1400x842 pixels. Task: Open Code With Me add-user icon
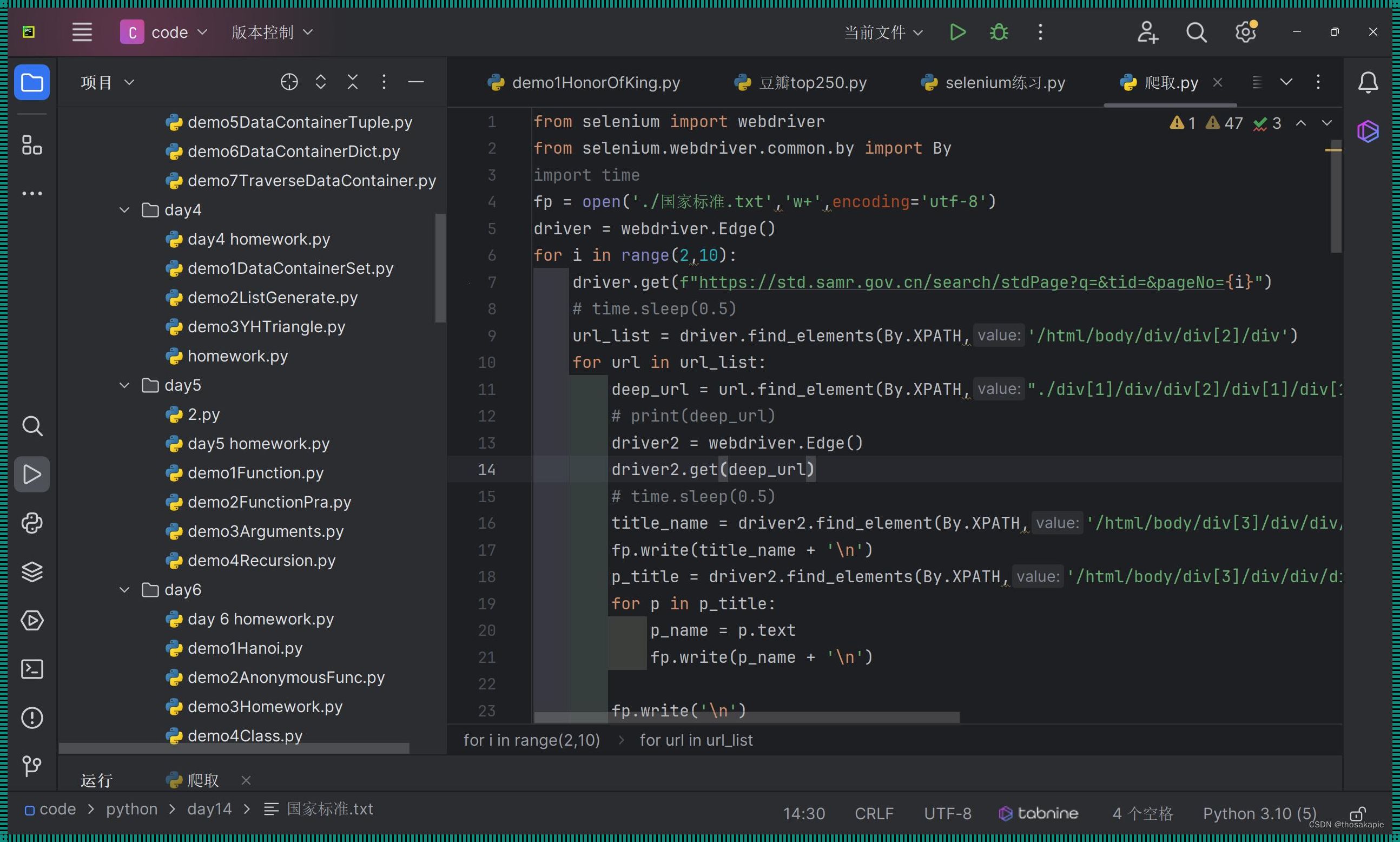coord(1147,32)
